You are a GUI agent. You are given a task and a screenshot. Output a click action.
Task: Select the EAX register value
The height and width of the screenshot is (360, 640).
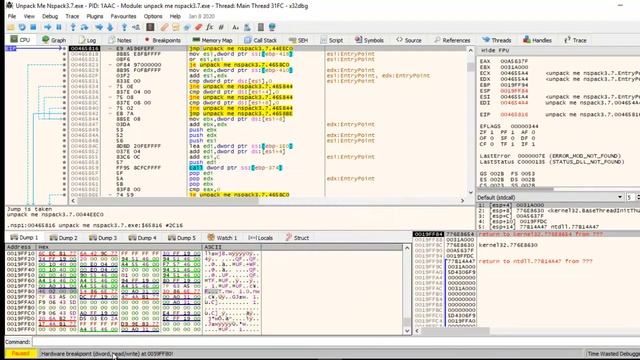tap(514, 61)
